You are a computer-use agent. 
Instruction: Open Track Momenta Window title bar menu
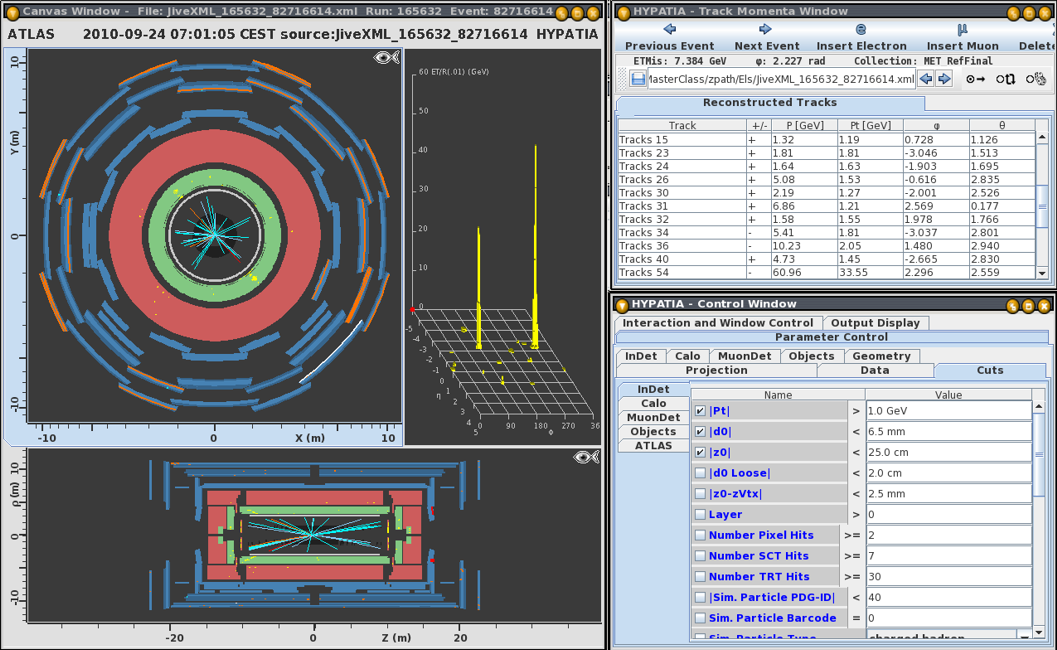click(623, 12)
